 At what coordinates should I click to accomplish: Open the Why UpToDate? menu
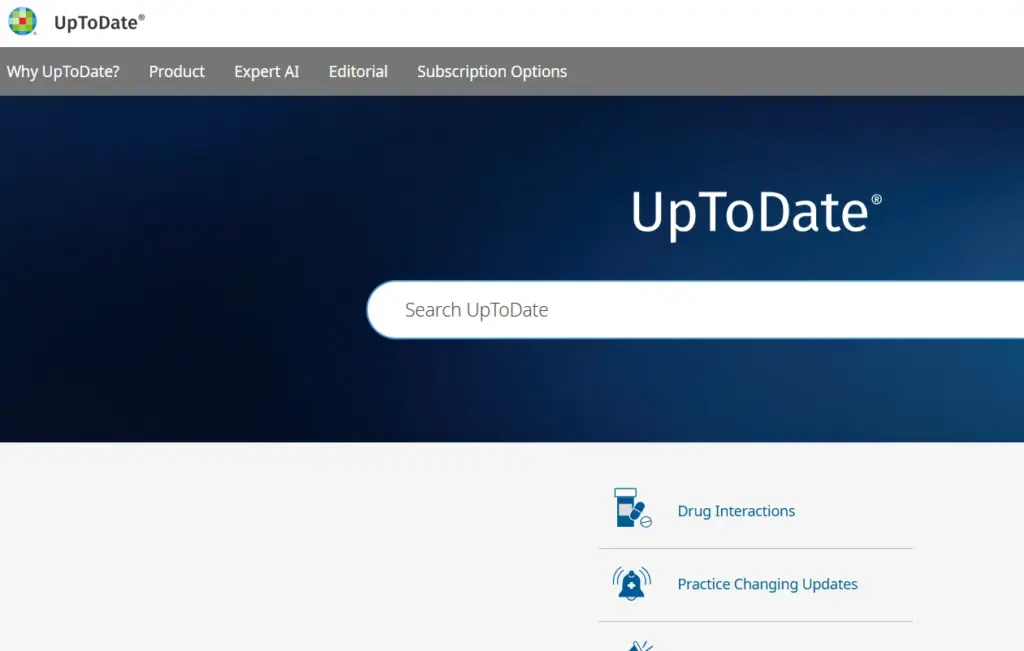(x=63, y=71)
